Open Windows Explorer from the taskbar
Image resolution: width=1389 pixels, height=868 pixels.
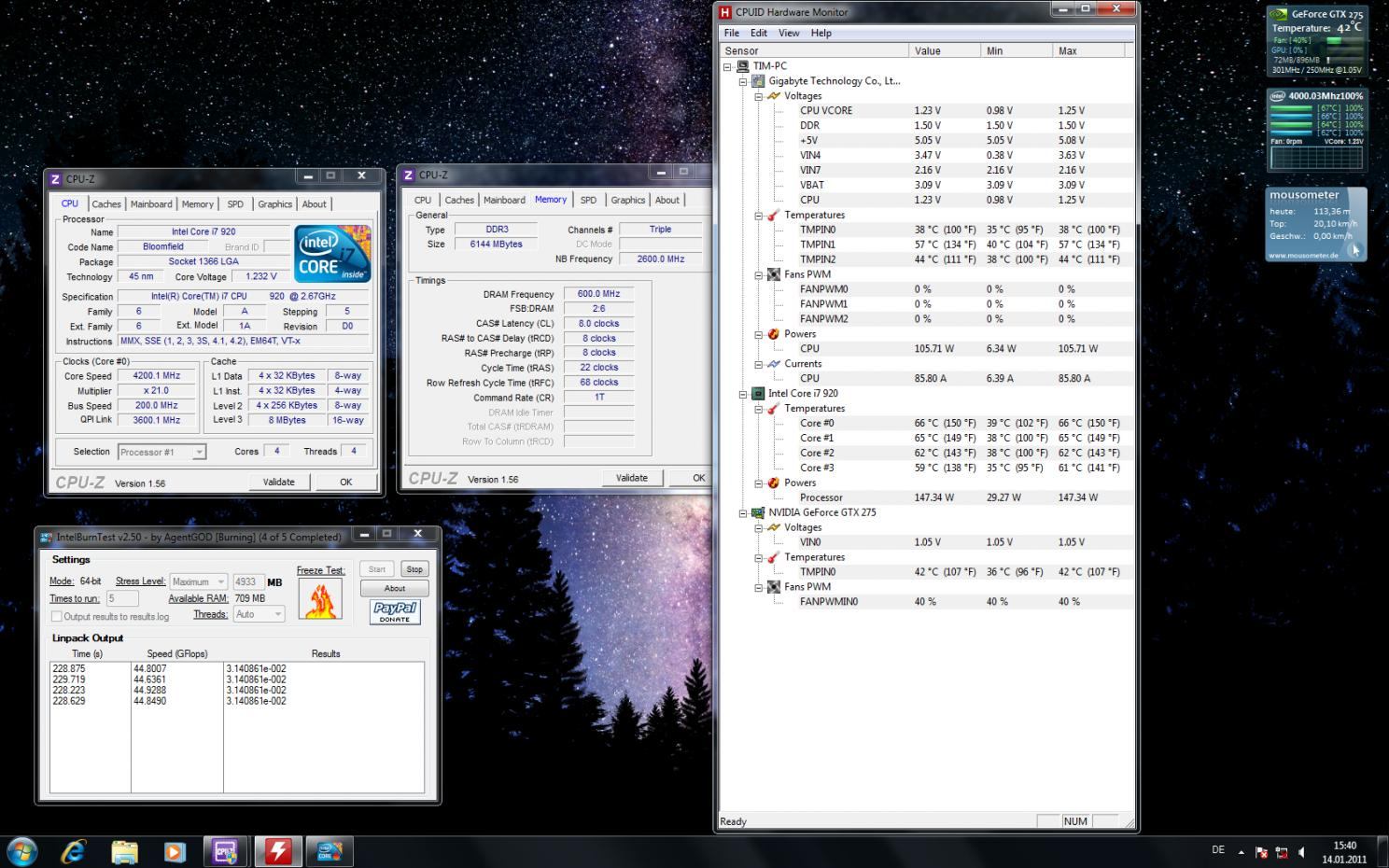124,851
